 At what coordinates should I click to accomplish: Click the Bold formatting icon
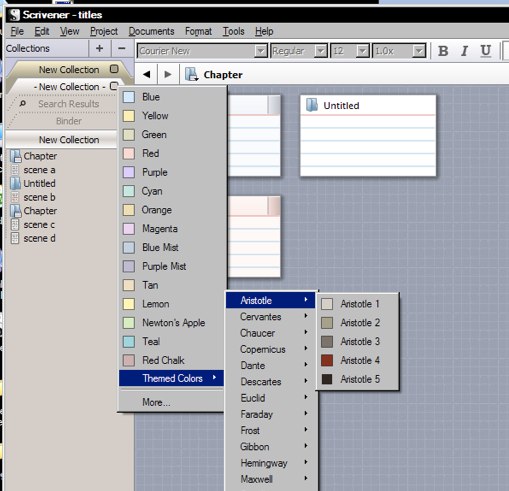coord(443,51)
